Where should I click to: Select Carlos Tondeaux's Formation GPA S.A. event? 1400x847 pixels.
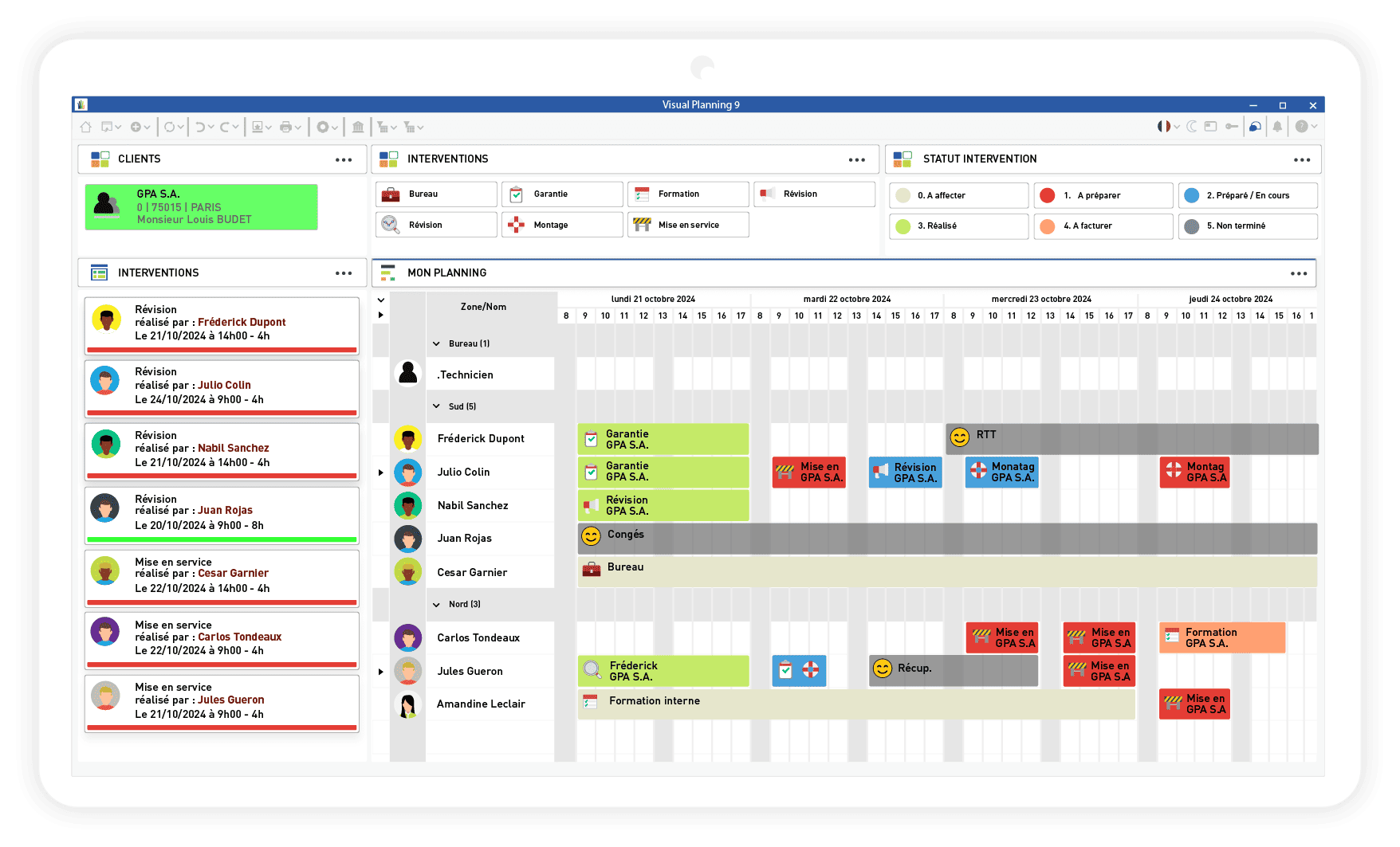click(1222, 637)
